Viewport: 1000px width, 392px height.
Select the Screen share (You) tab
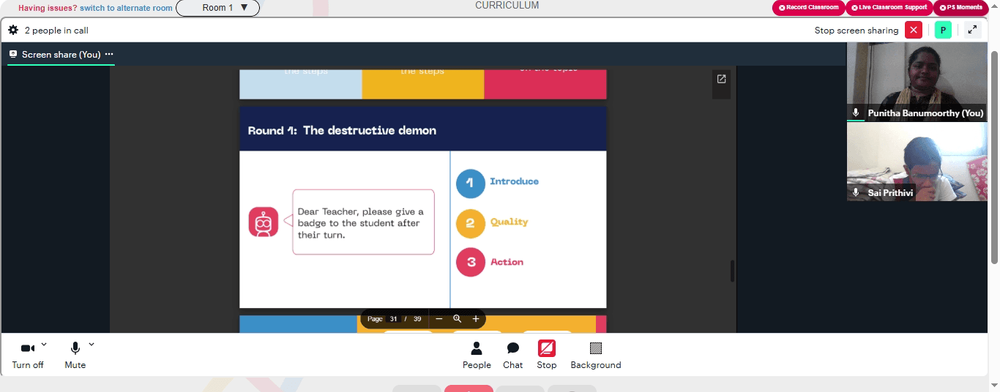tap(61, 55)
